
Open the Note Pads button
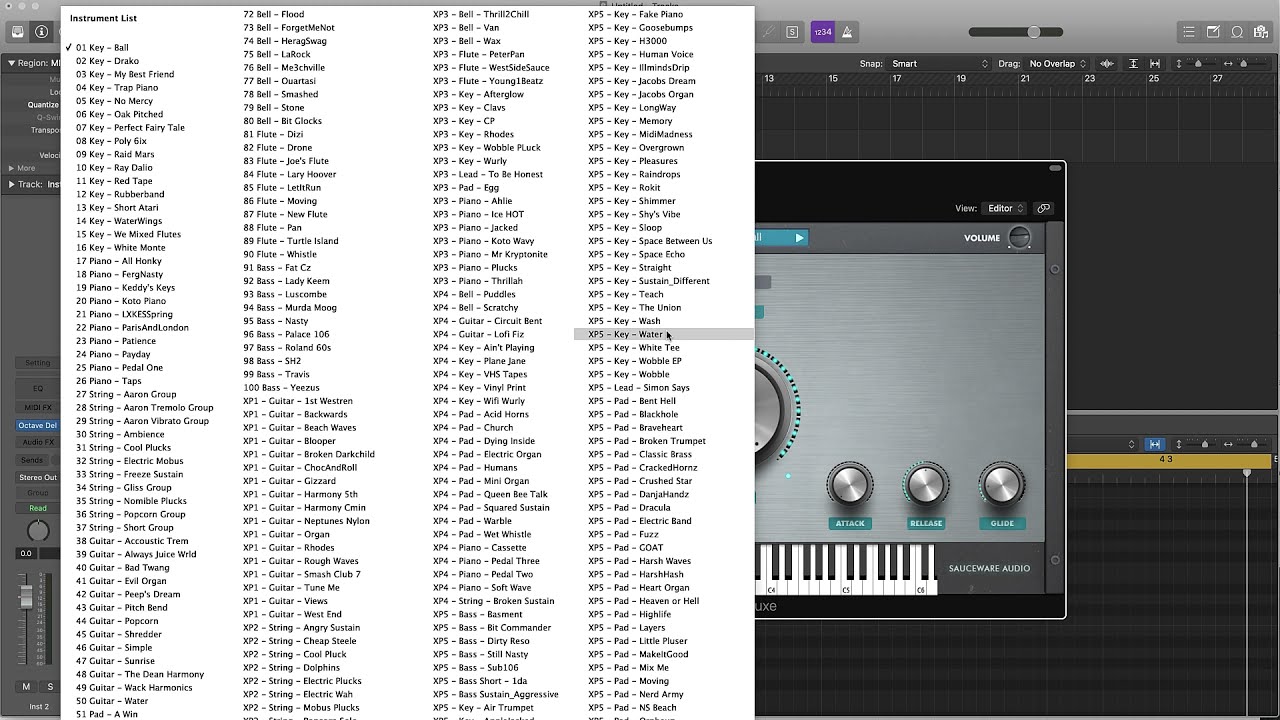(1214, 32)
